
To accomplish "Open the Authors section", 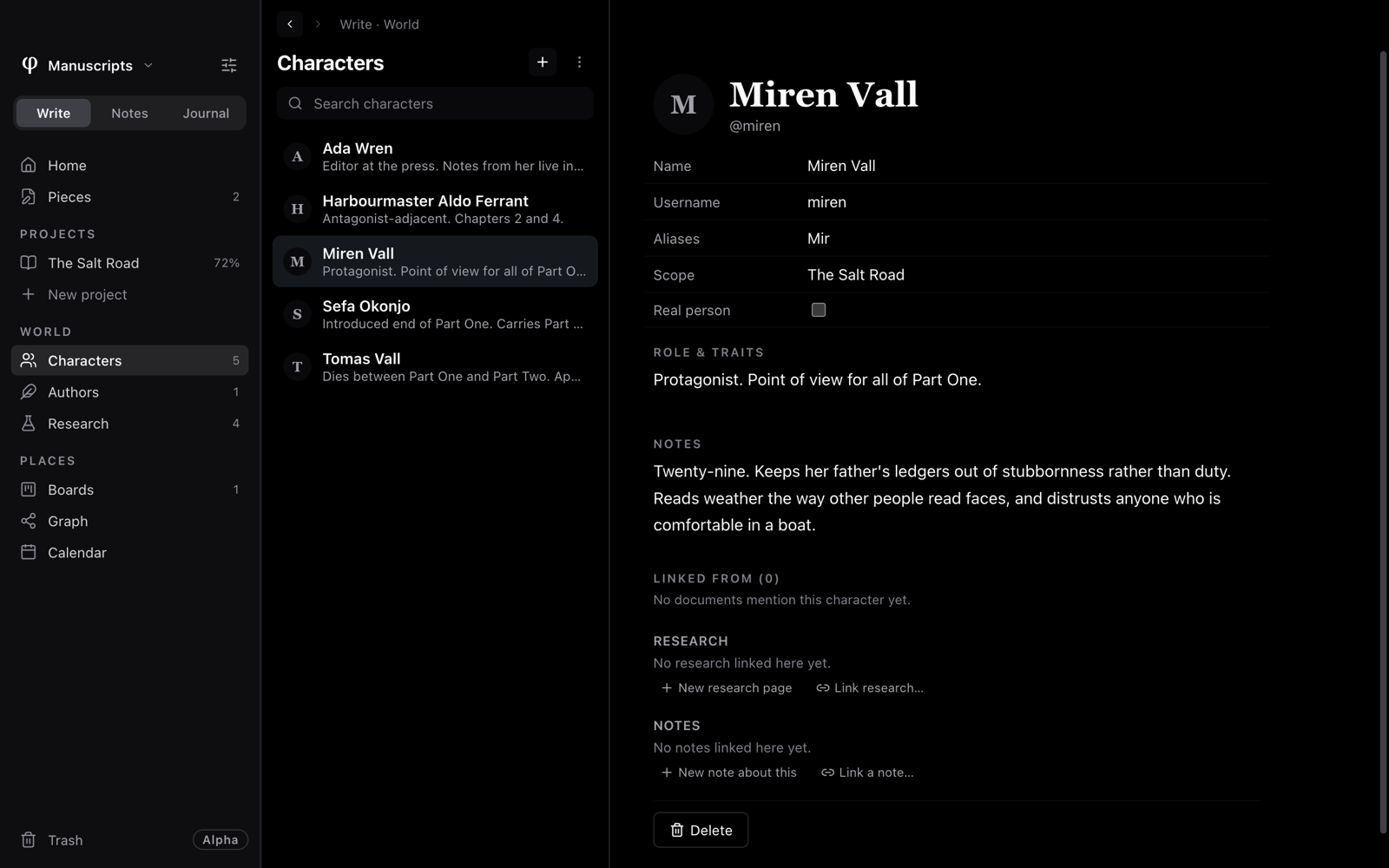I will click(130, 392).
